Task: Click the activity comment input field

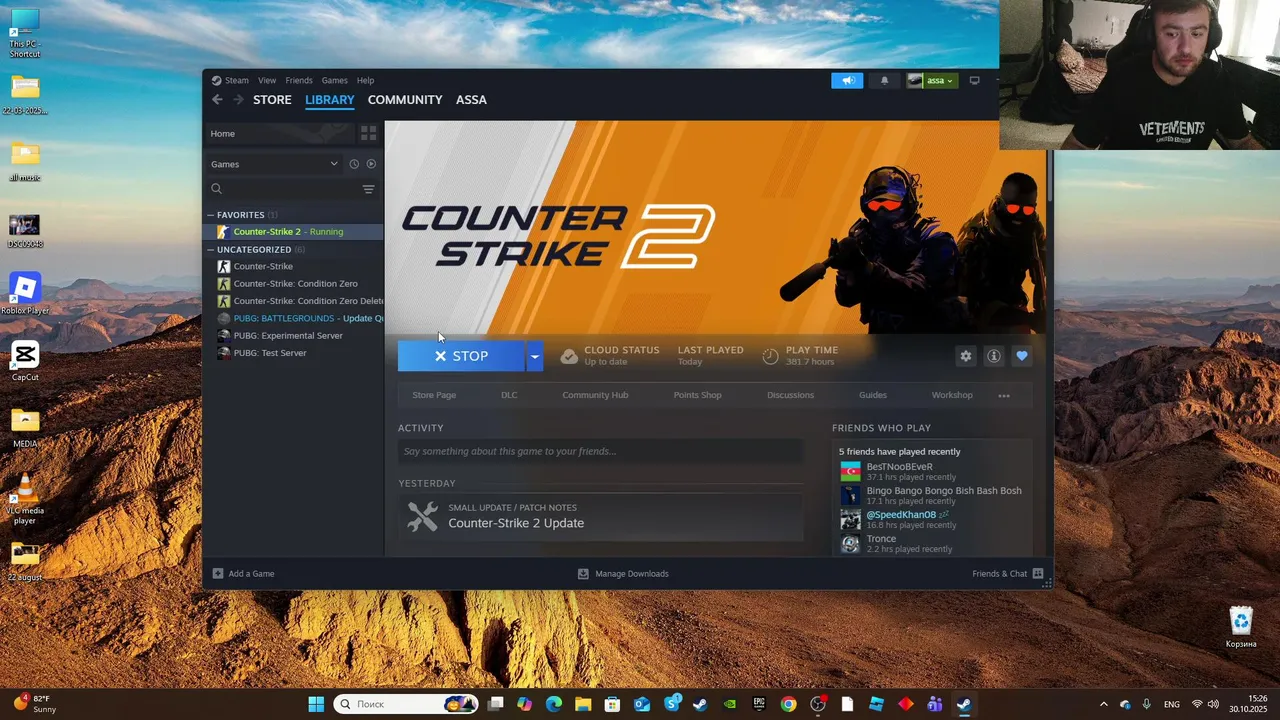Action: coord(600,452)
